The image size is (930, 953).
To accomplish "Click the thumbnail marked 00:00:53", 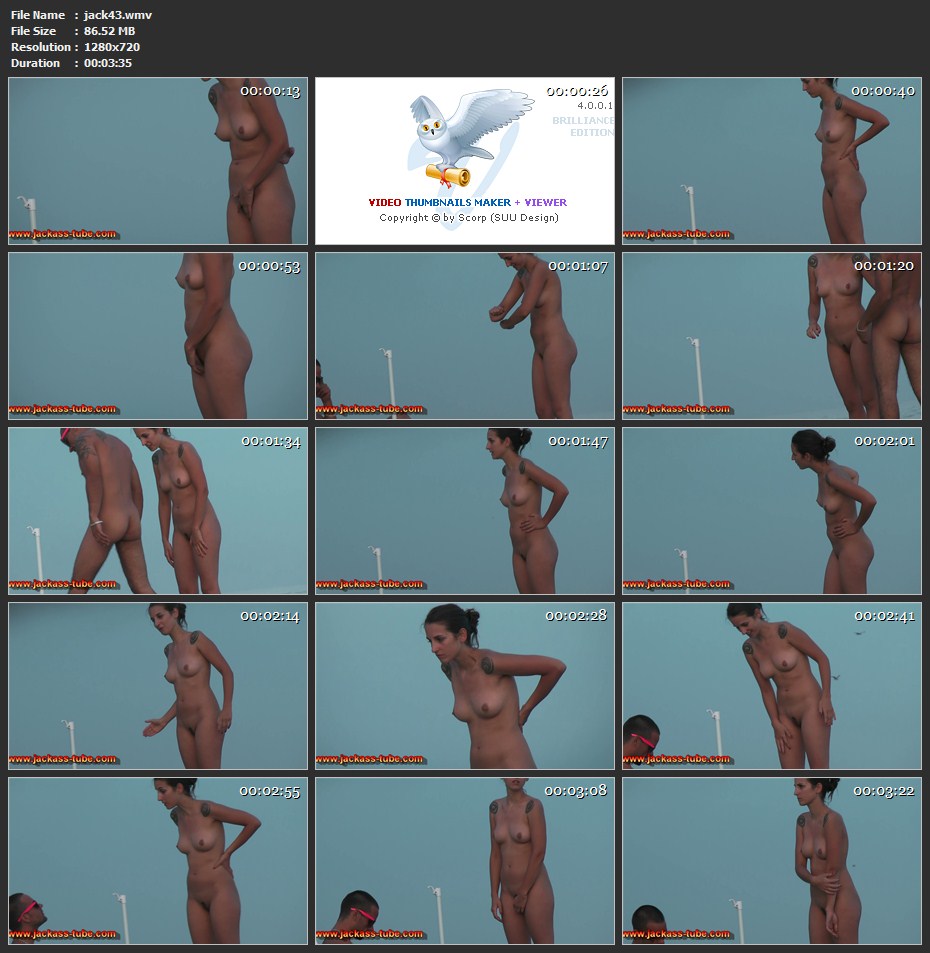I will pyautogui.click(x=158, y=336).
